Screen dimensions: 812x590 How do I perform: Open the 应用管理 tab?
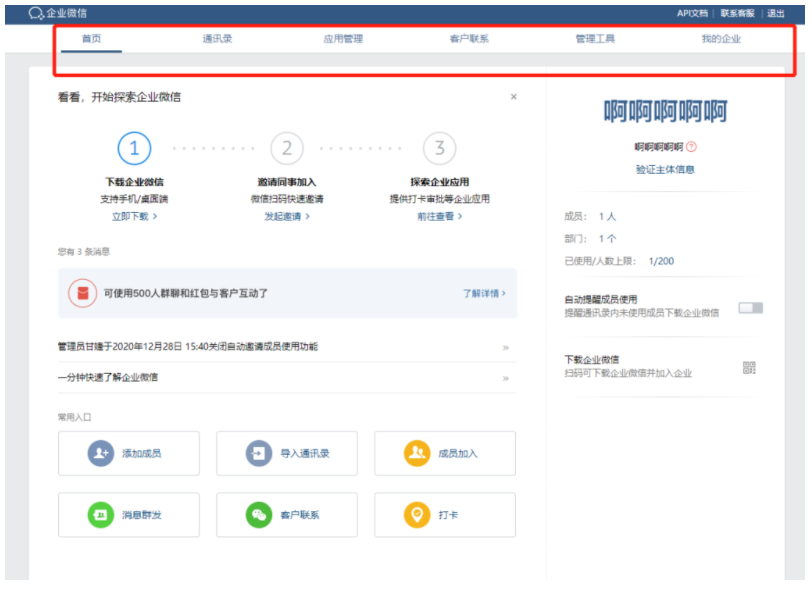click(x=343, y=39)
